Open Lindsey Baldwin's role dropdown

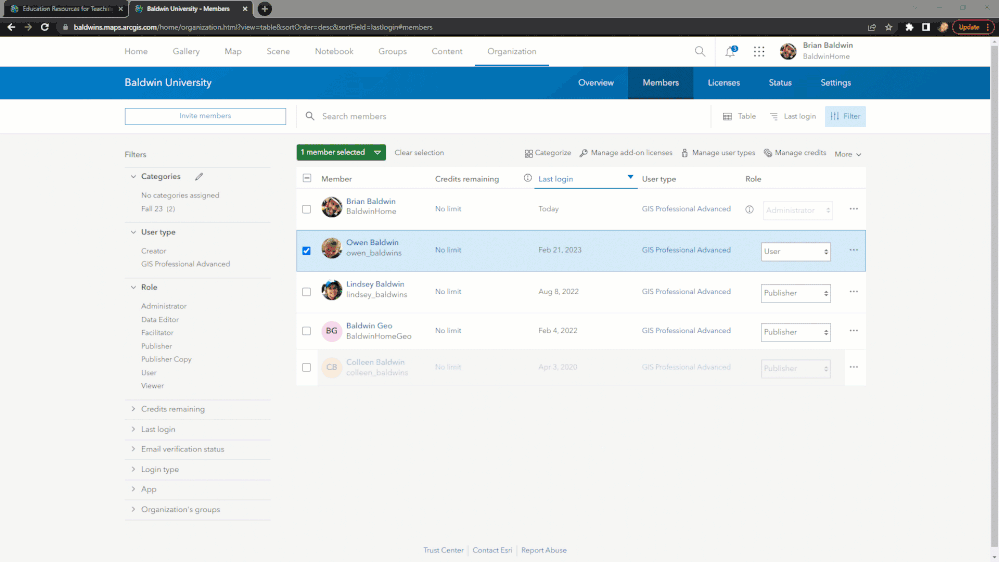[x=796, y=293]
